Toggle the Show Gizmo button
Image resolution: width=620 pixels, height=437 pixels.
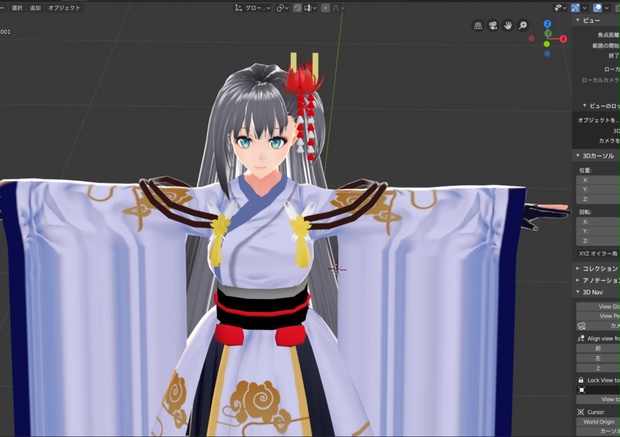tap(575, 8)
